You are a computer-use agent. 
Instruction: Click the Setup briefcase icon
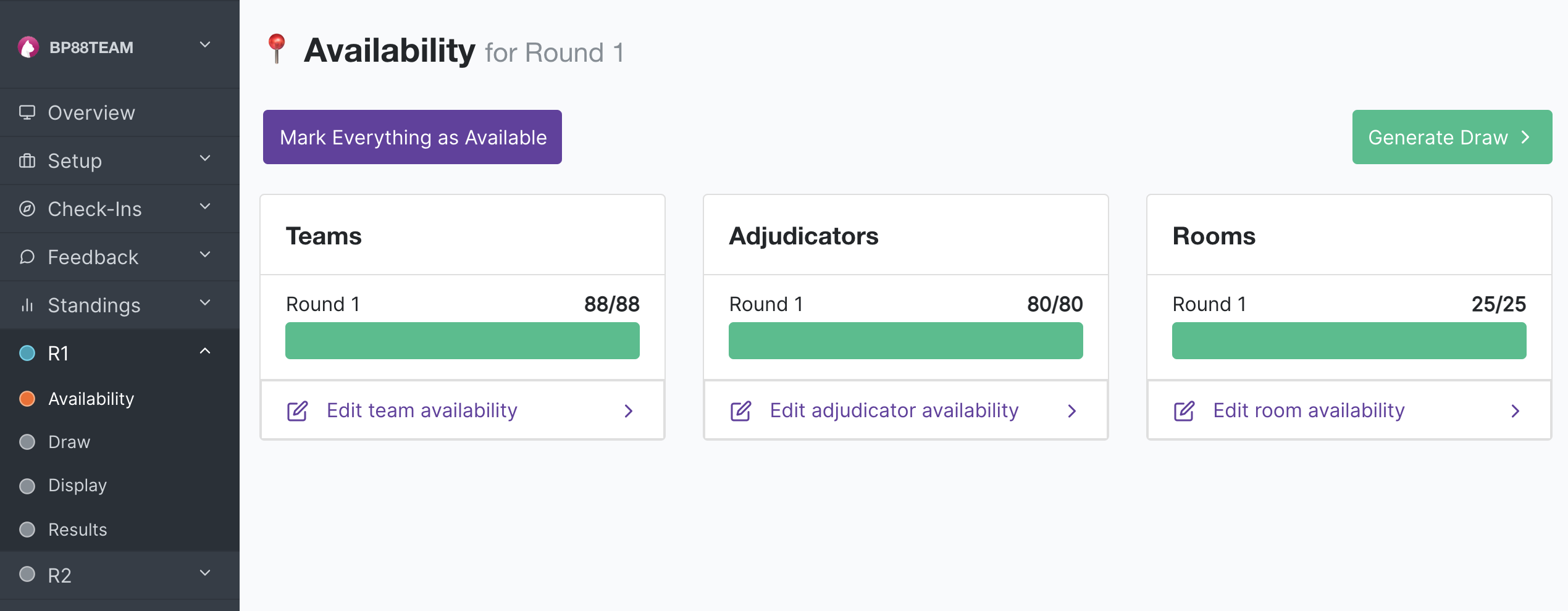(27, 160)
